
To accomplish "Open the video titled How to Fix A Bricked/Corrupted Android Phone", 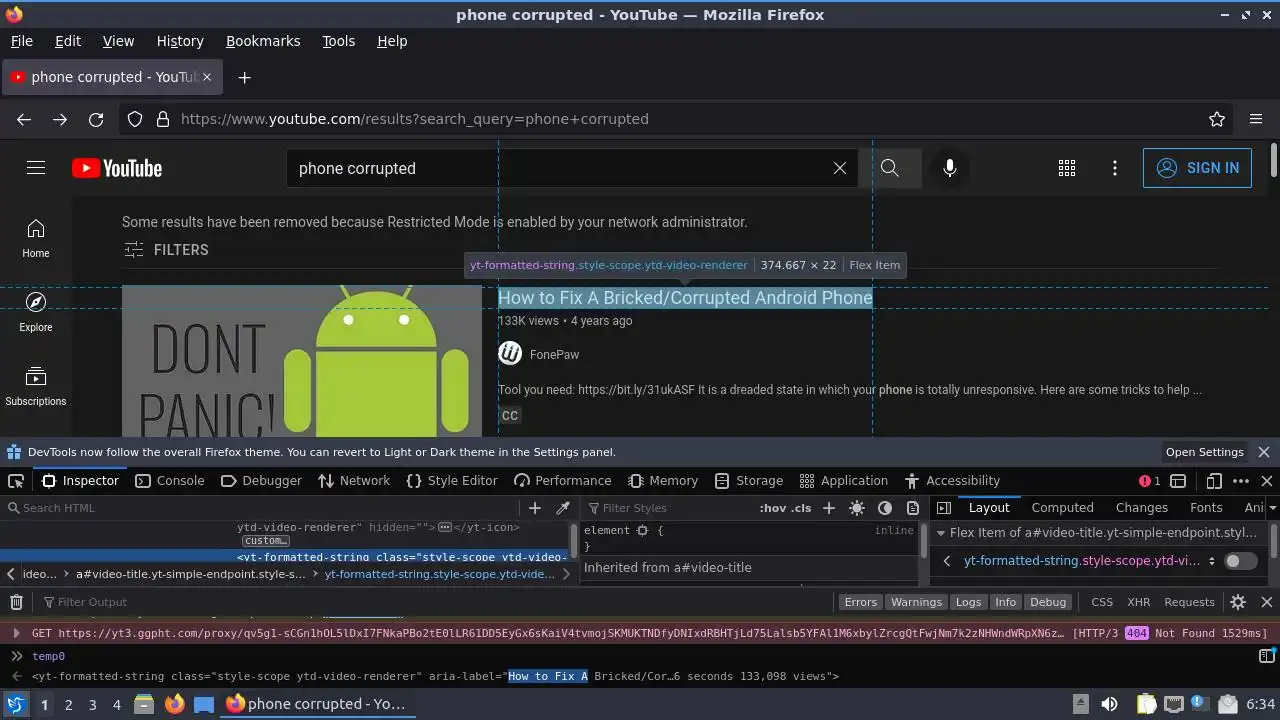I will 685,298.
